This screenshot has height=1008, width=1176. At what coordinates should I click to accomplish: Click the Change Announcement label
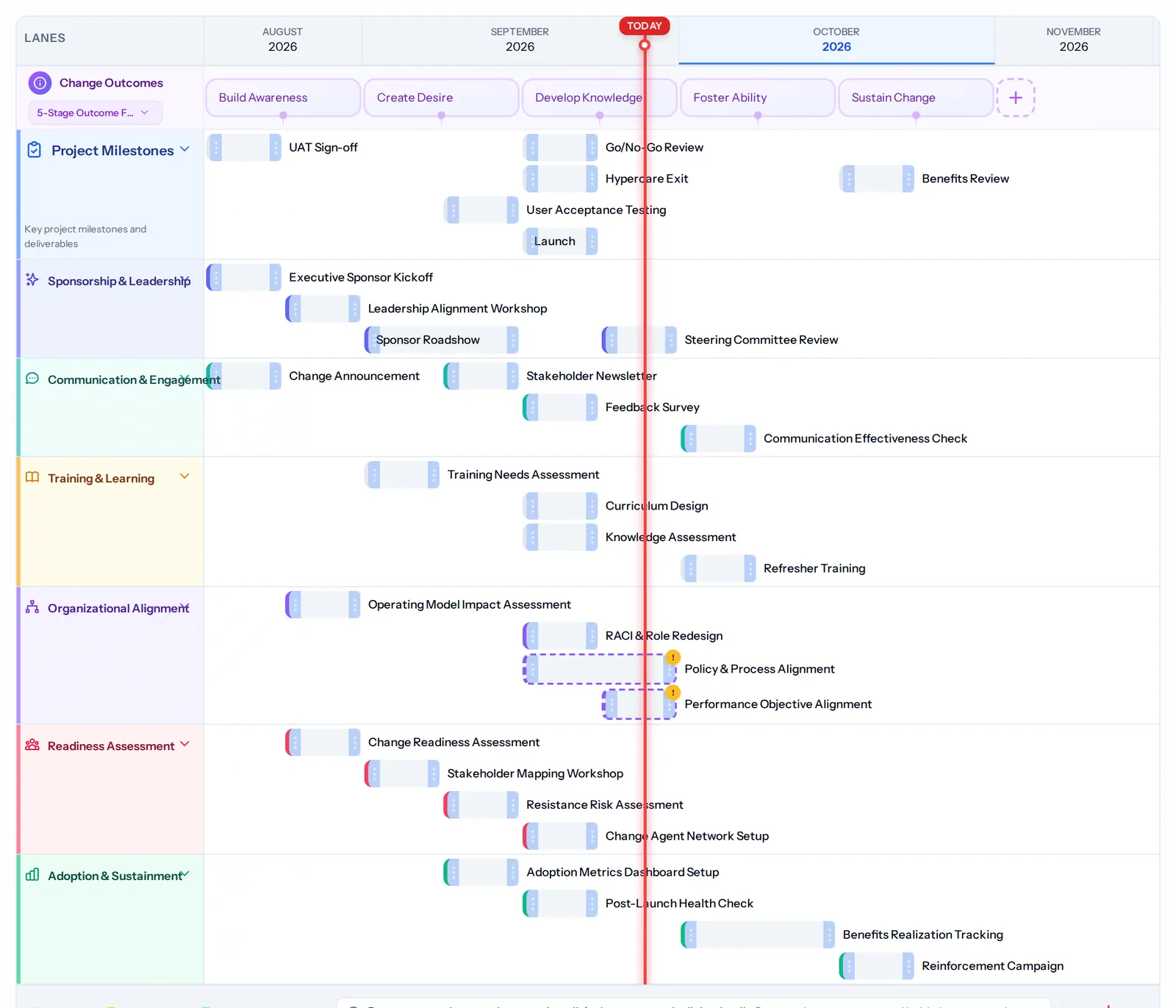[x=354, y=376]
